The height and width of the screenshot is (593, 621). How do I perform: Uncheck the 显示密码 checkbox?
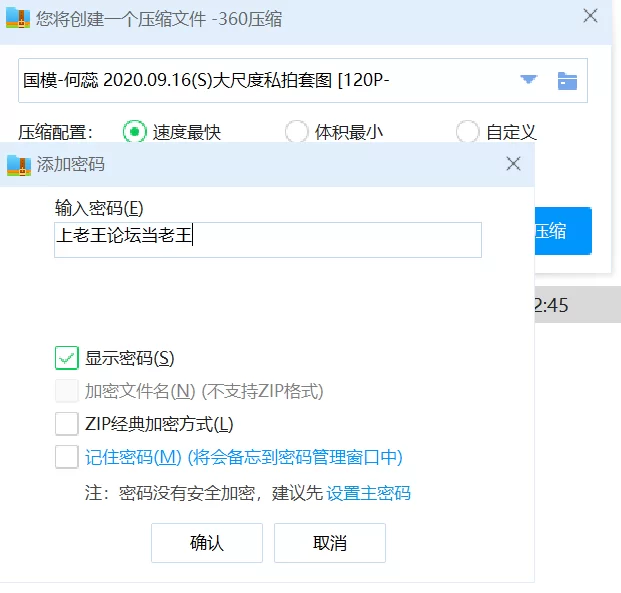[x=67, y=358]
